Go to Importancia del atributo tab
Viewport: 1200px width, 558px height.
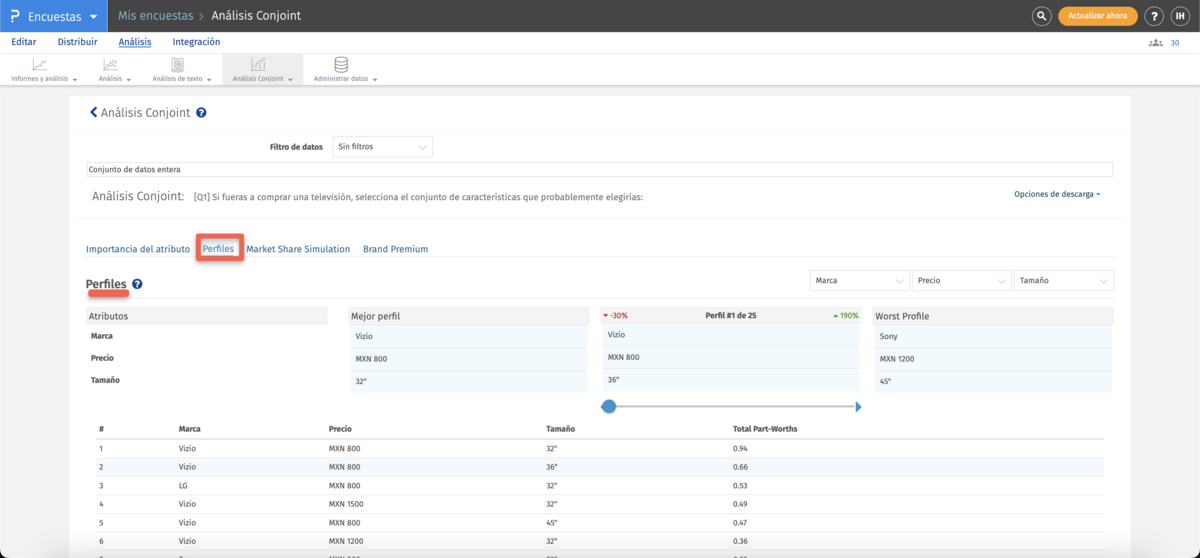(138, 249)
